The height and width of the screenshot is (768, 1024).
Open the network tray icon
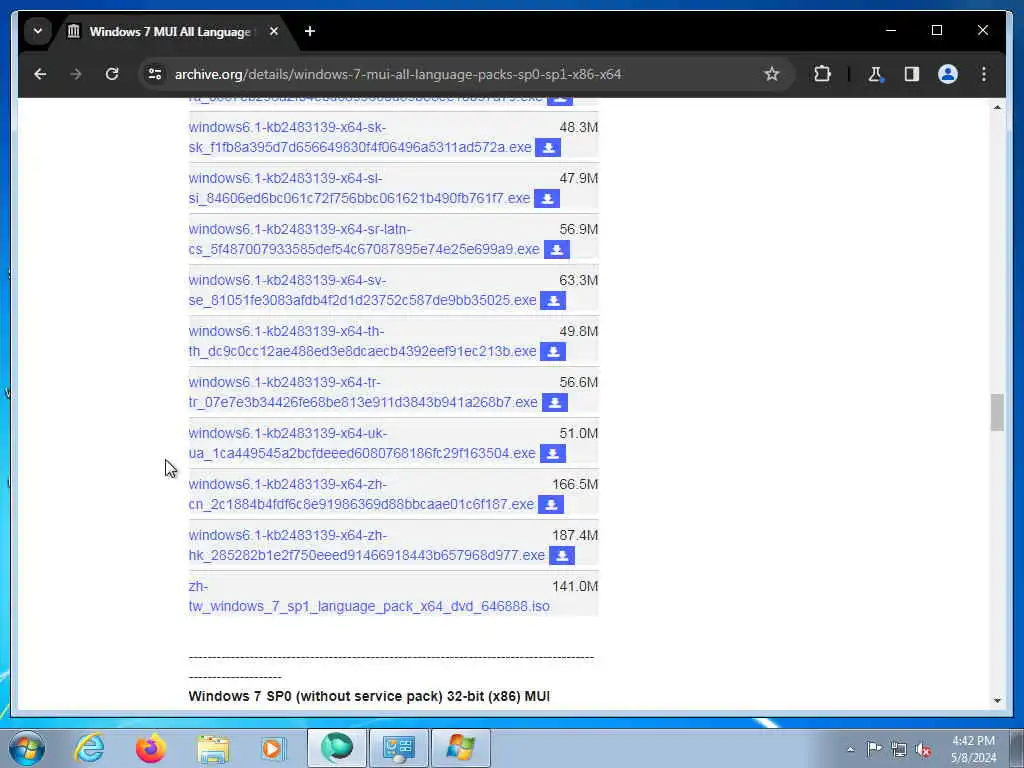click(x=899, y=749)
